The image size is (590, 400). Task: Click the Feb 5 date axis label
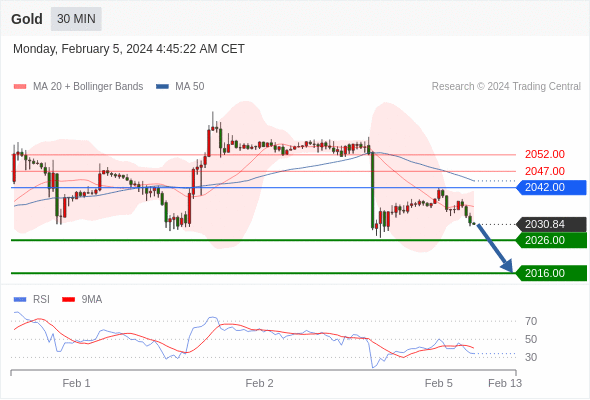click(438, 383)
